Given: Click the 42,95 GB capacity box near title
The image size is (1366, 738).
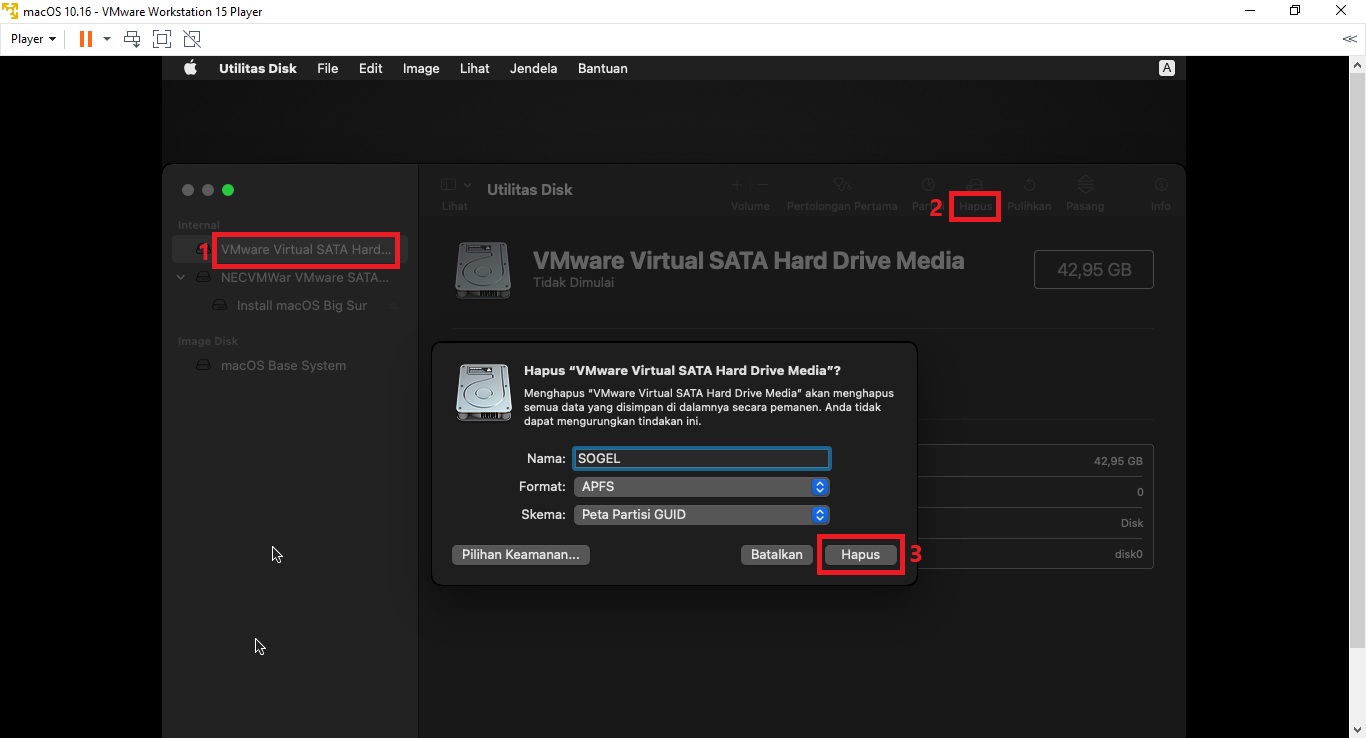Looking at the screenshot, I should pyautogui.click(x=1094, y=270).
